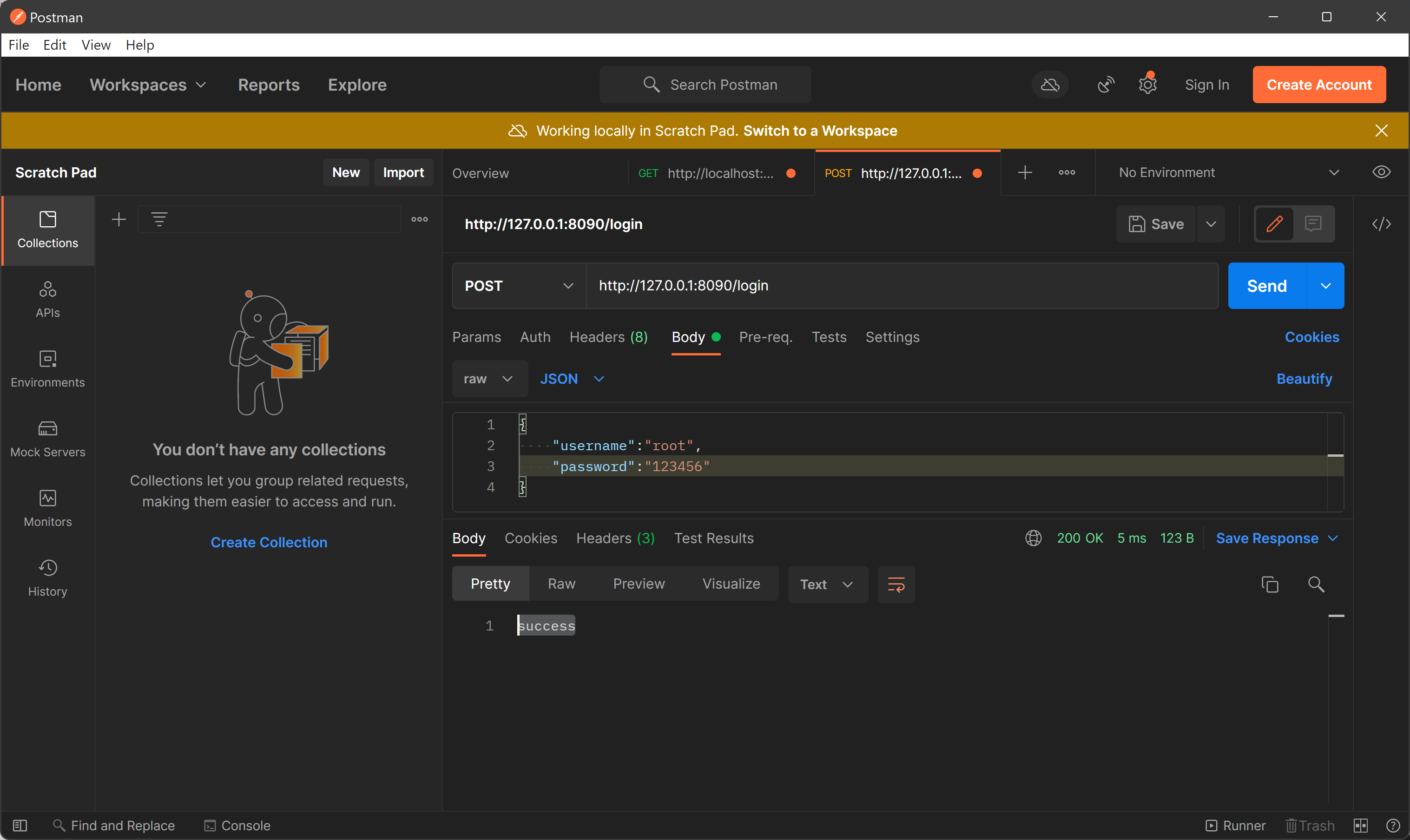Click the Beautify link
This screenshot has height=840, width=1410.
tap(1304, 379)
